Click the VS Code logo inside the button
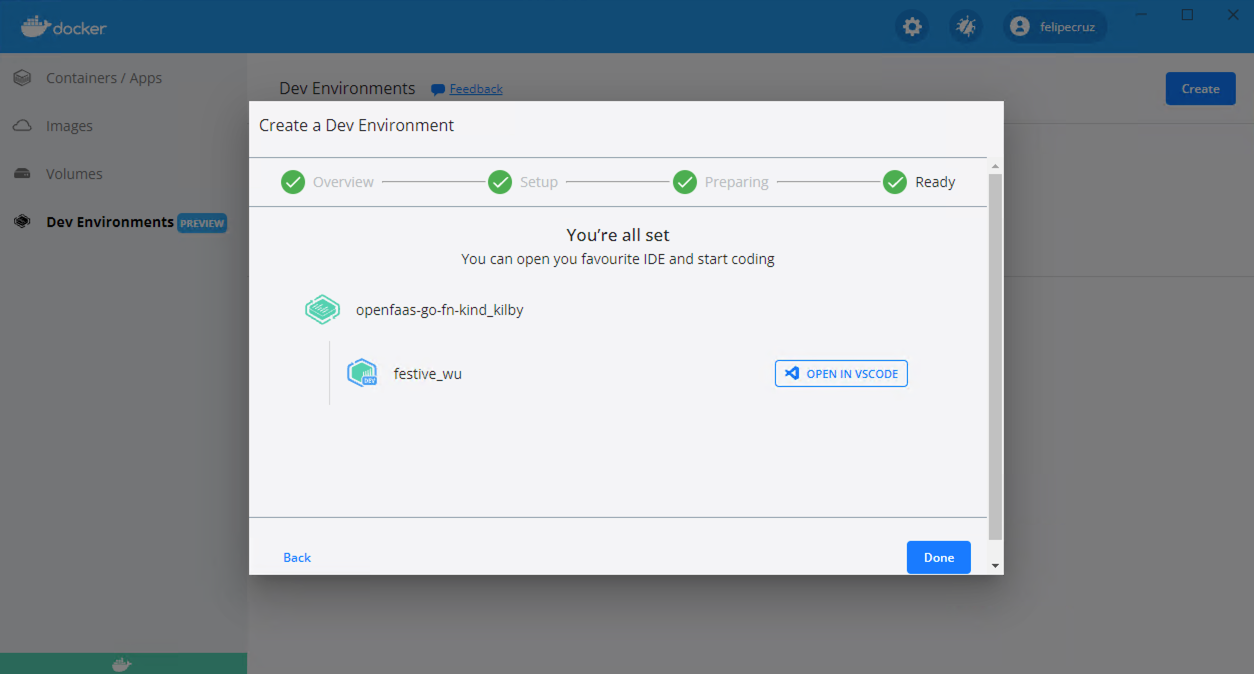The image size is (1254, 674). [x=789, y=373]
